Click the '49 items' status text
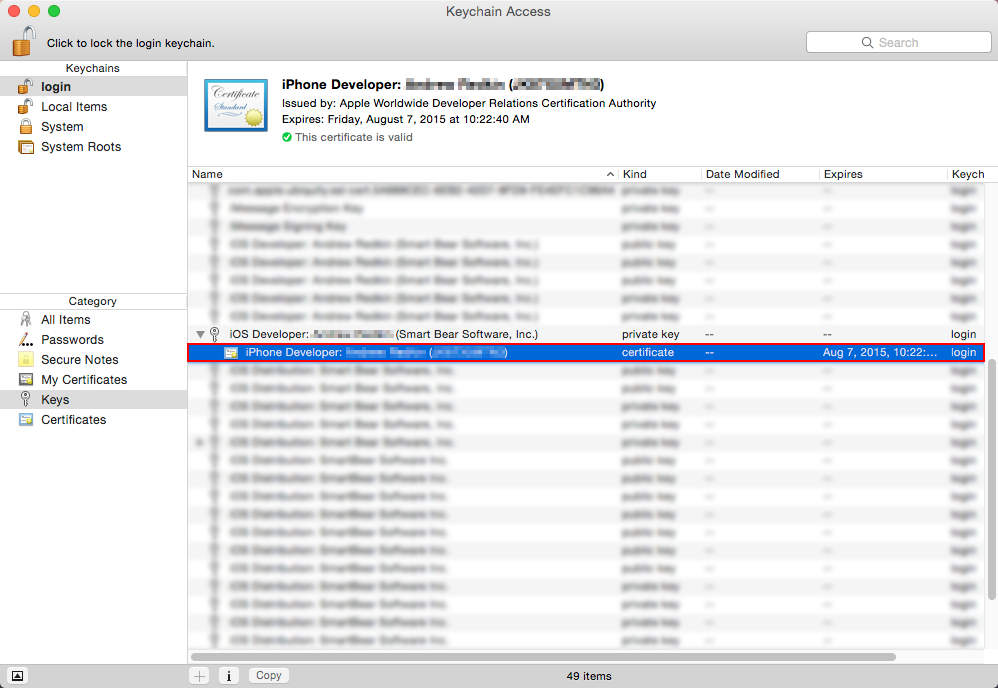Image resolution: width=998 pixels, height=688 pixels. pyautogui.click(x=589, y=676)
